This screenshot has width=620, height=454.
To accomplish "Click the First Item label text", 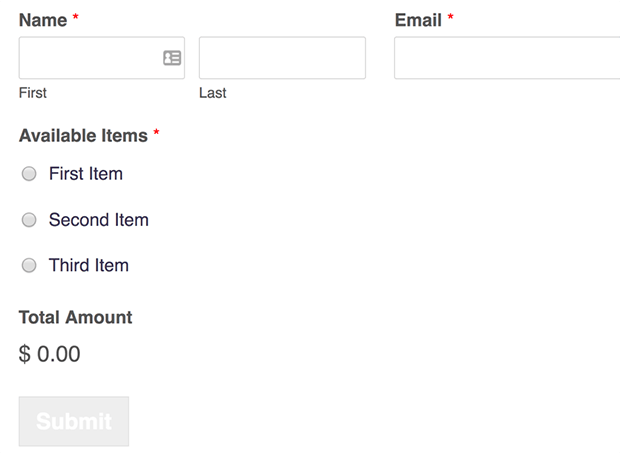I will [x=86, y=174].
